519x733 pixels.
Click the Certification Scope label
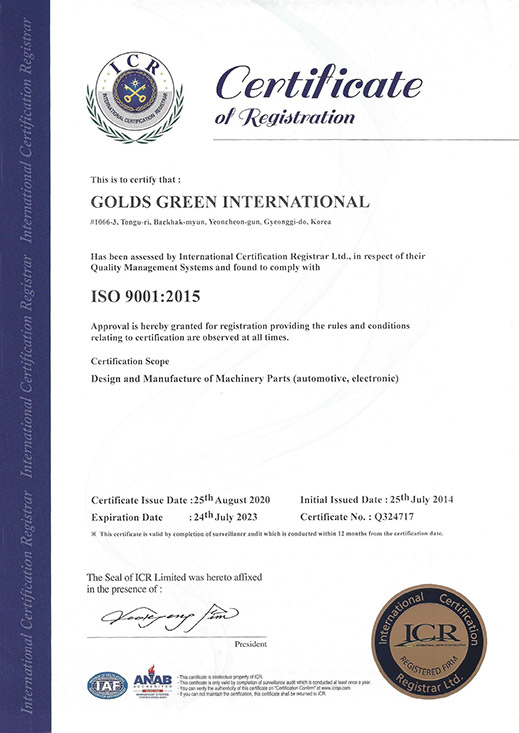130,361
